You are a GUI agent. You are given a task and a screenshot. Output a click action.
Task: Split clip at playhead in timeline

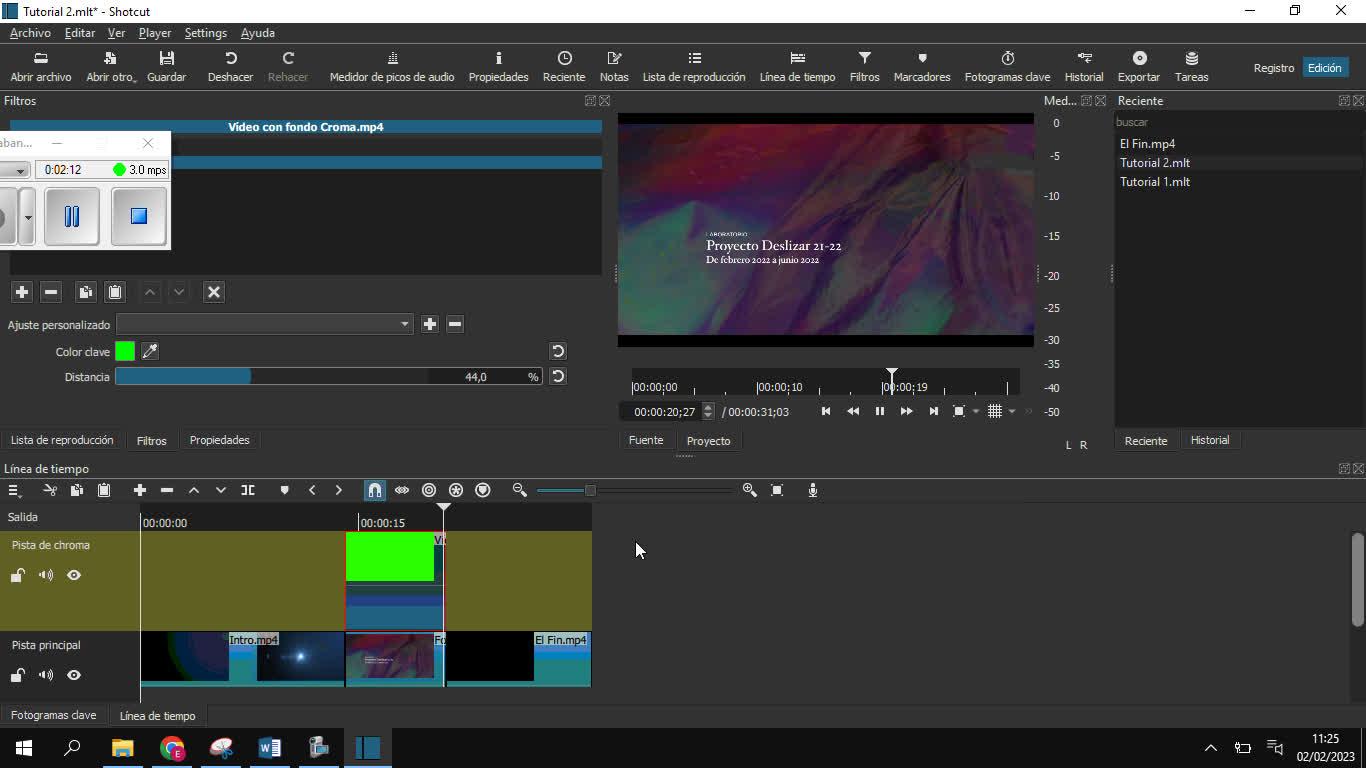click(248, 490)
